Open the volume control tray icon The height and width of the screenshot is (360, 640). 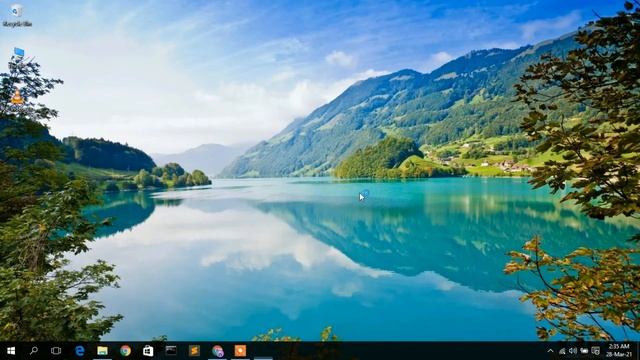(x=573, y=351)
